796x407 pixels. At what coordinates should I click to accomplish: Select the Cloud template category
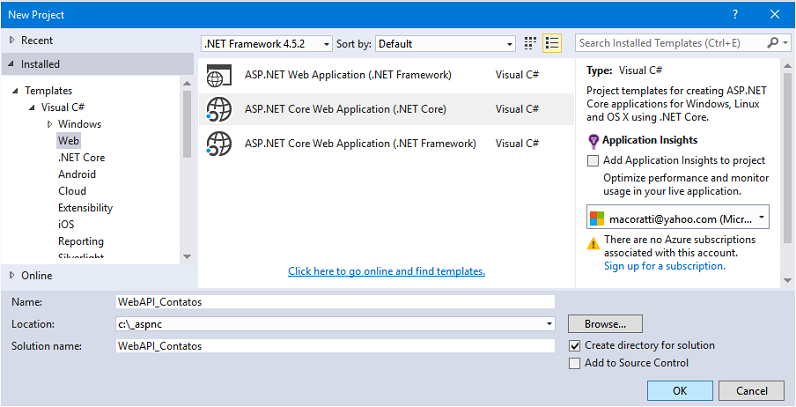click(x=72, y=191)
